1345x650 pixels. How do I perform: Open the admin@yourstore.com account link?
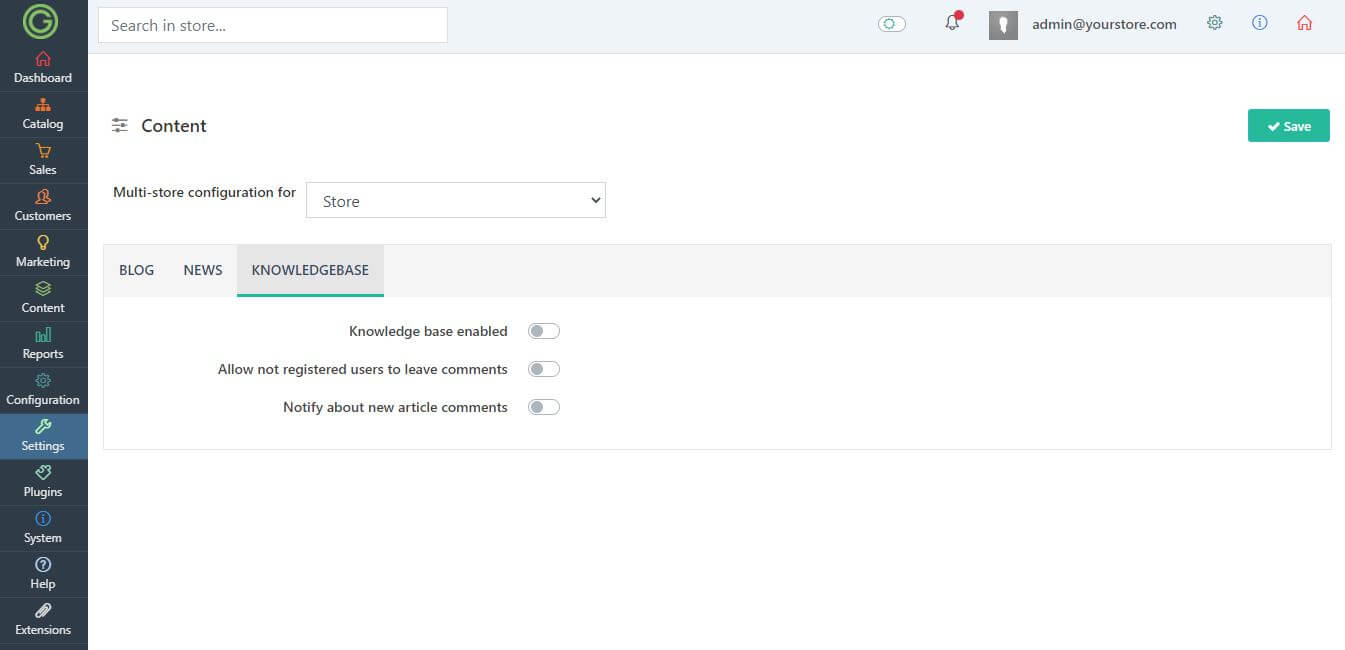[1104, 24]
